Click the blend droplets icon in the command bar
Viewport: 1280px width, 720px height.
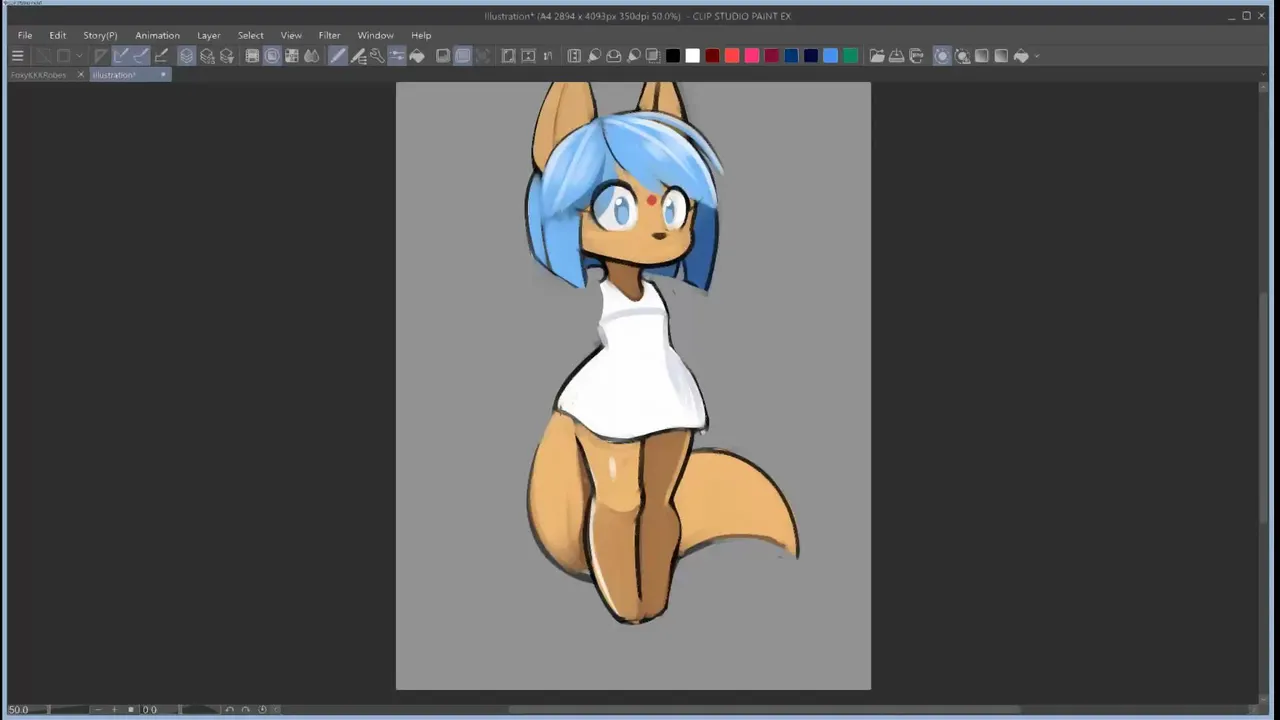coord(312,56)
